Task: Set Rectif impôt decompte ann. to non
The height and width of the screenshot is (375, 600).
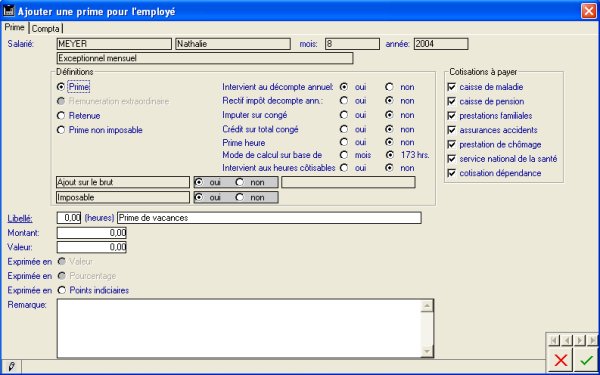Action: point(389,101)
